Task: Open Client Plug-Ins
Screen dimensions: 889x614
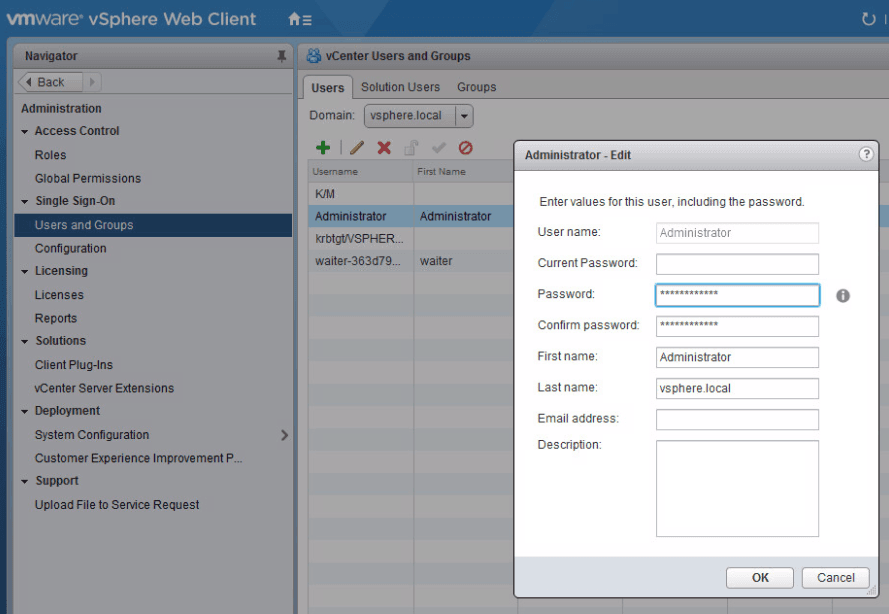Action: (74, 365)
